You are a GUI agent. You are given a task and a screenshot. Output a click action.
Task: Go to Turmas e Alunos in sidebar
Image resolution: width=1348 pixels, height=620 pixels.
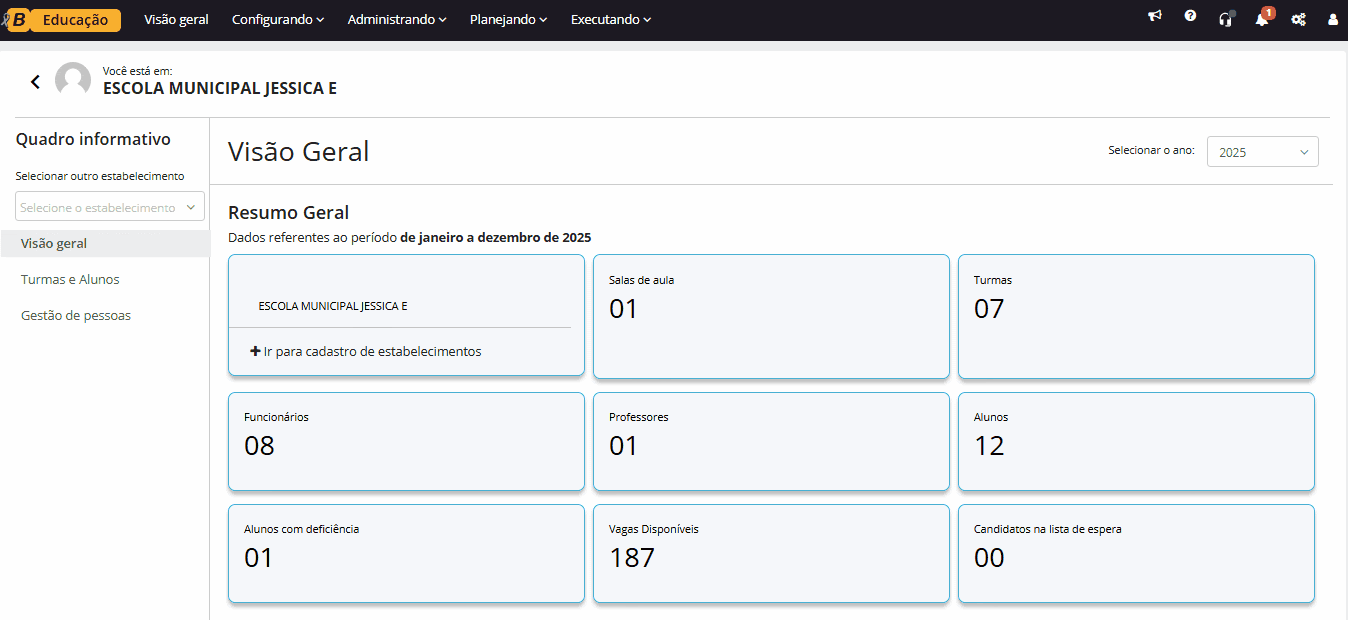coord(70,280)
